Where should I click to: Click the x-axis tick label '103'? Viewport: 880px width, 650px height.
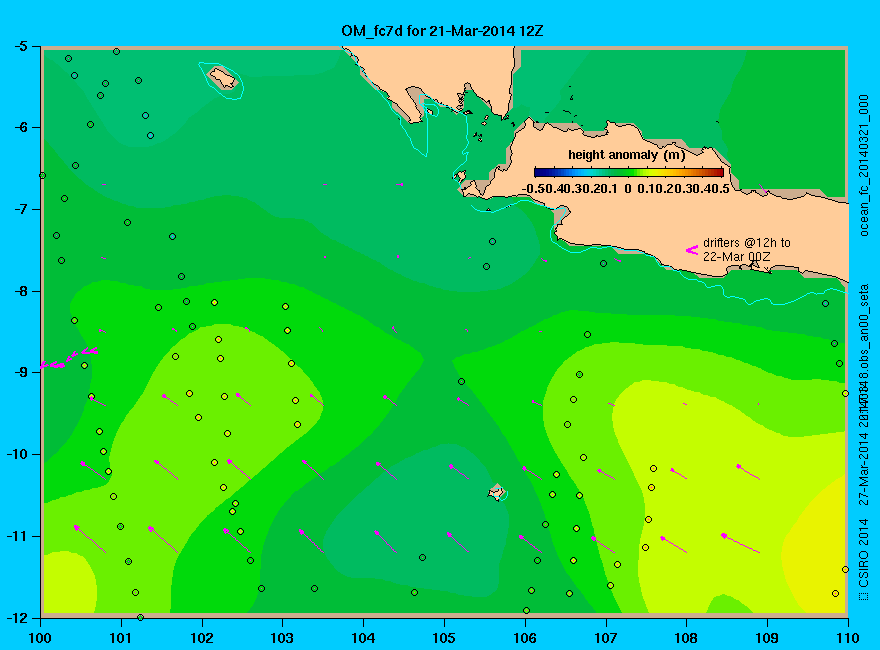(282, 638)
